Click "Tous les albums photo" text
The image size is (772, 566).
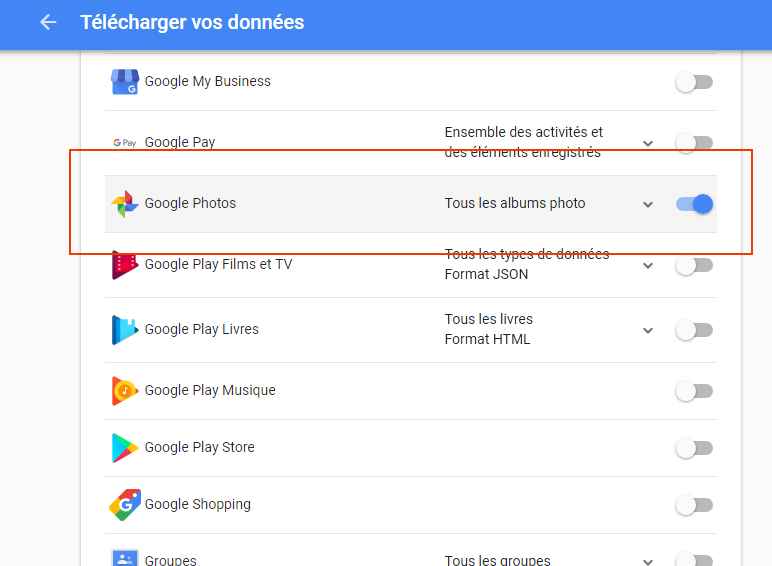(x=515, y=203)
